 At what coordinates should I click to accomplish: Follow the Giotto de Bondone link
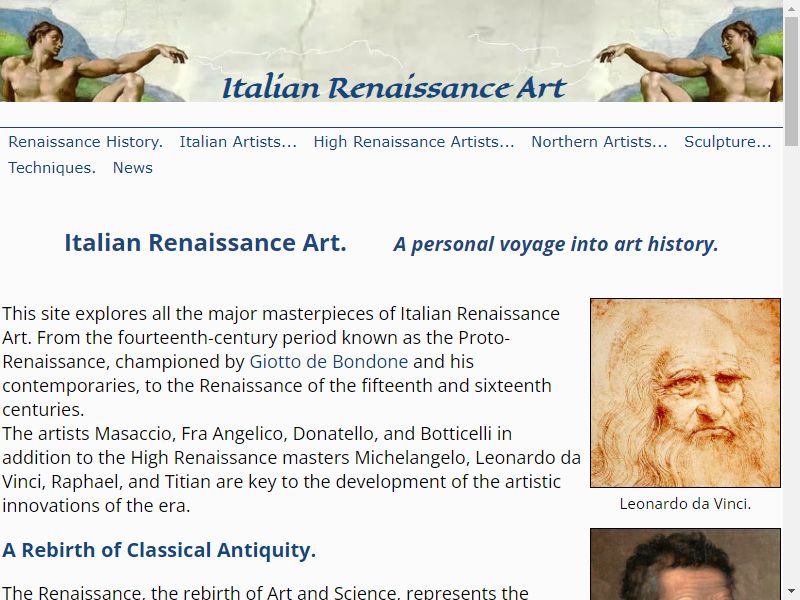(329, 362)
